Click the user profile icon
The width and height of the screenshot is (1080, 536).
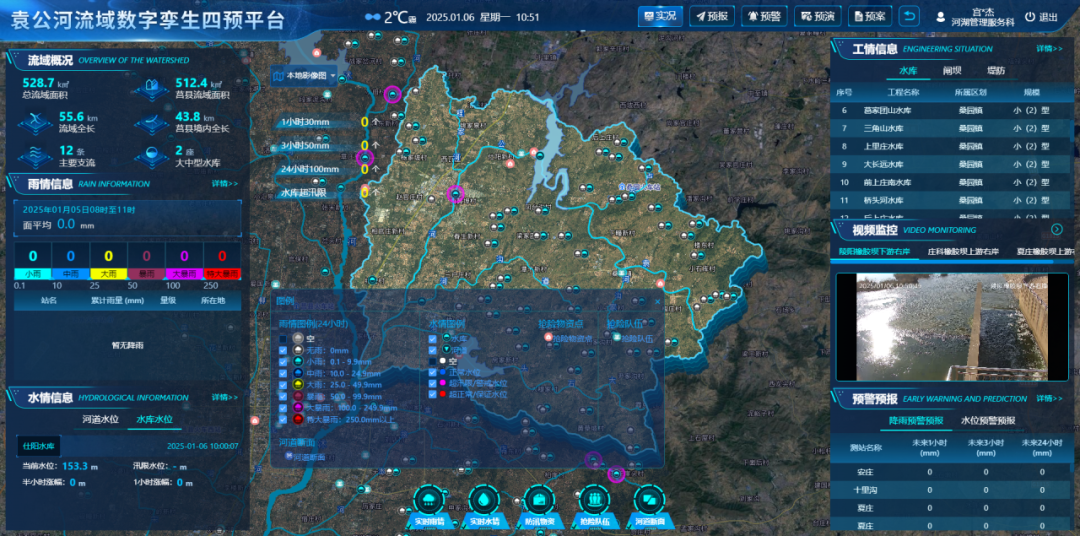(941, 17)
